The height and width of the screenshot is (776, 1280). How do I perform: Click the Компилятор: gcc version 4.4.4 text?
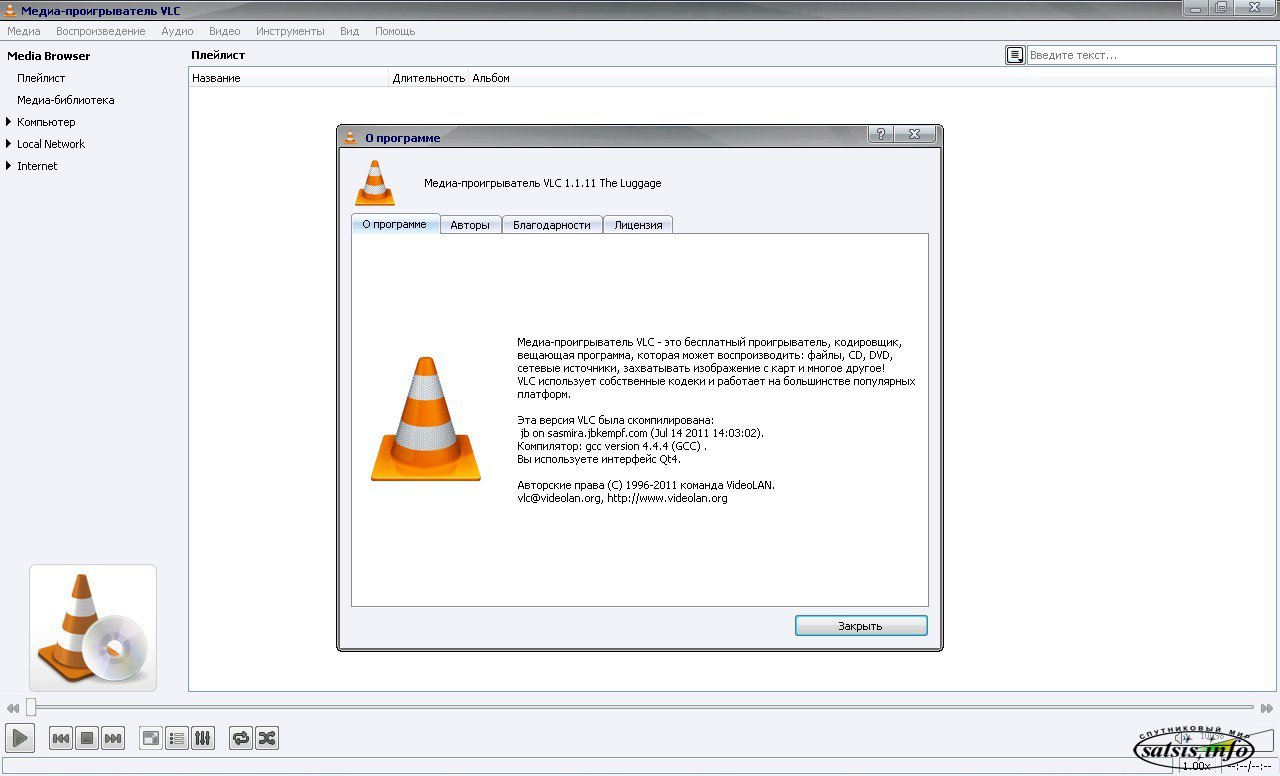[x=612, y=446]
